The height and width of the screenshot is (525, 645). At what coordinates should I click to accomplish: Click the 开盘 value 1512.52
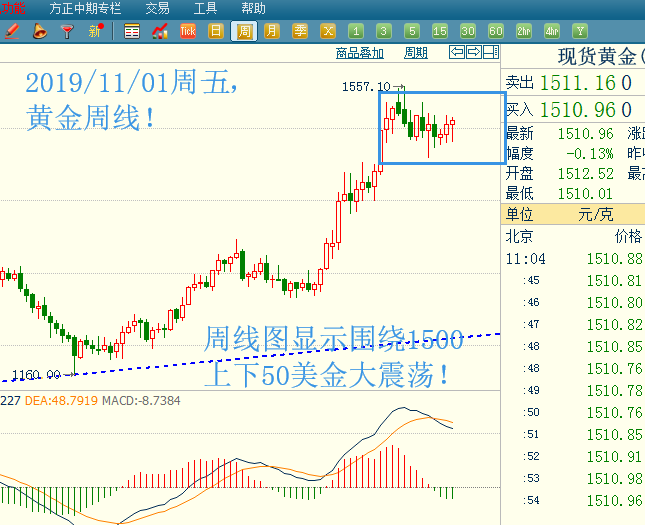point(585,174)
